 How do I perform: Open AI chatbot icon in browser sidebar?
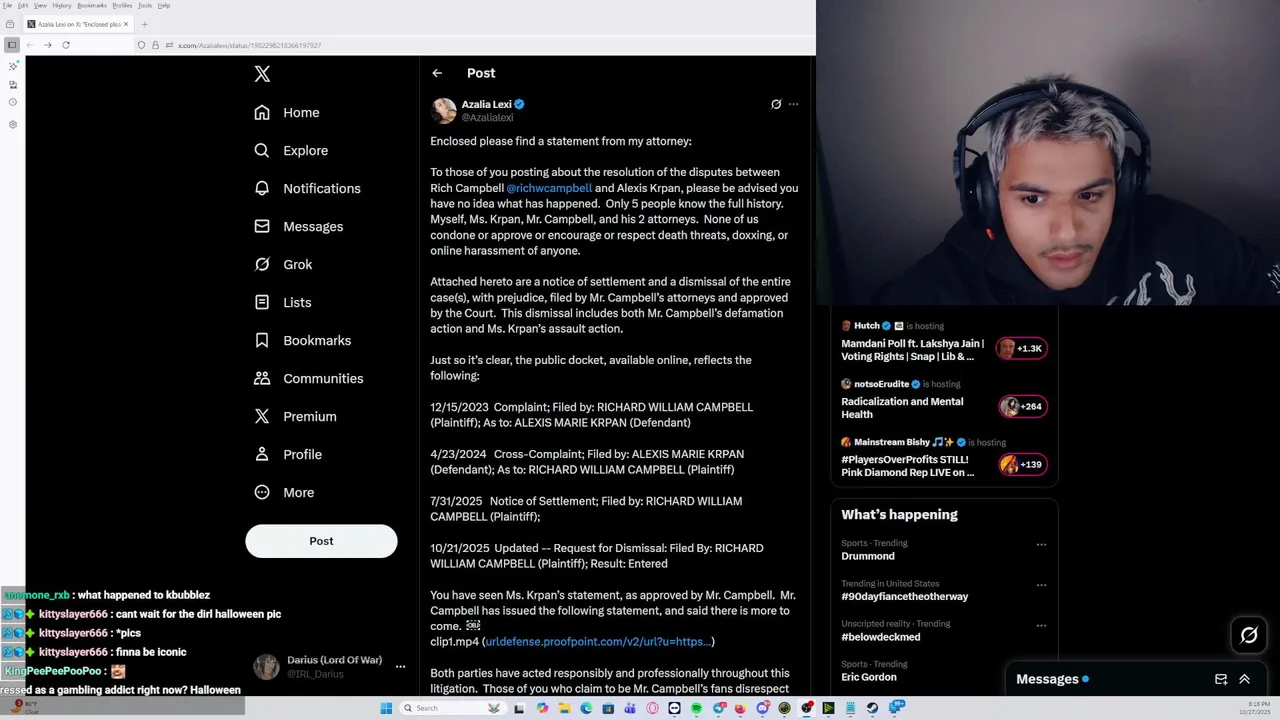[13, 66]
